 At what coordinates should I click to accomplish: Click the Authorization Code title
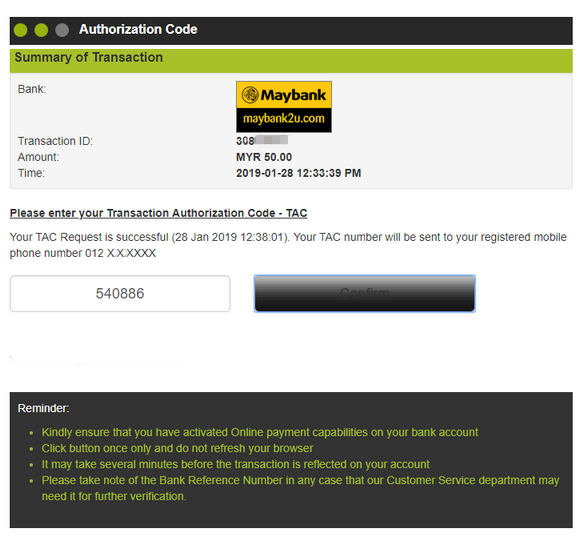pos(138,29)
